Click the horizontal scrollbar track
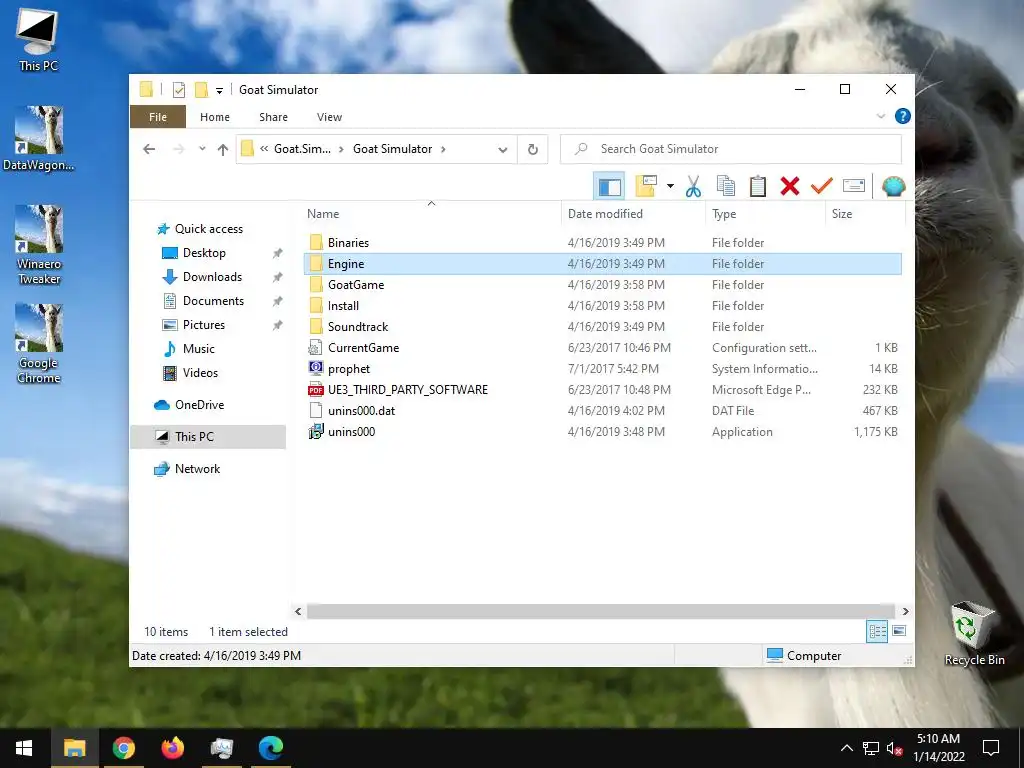This screenshot has height=768, width=1024. tap(600, 611)
